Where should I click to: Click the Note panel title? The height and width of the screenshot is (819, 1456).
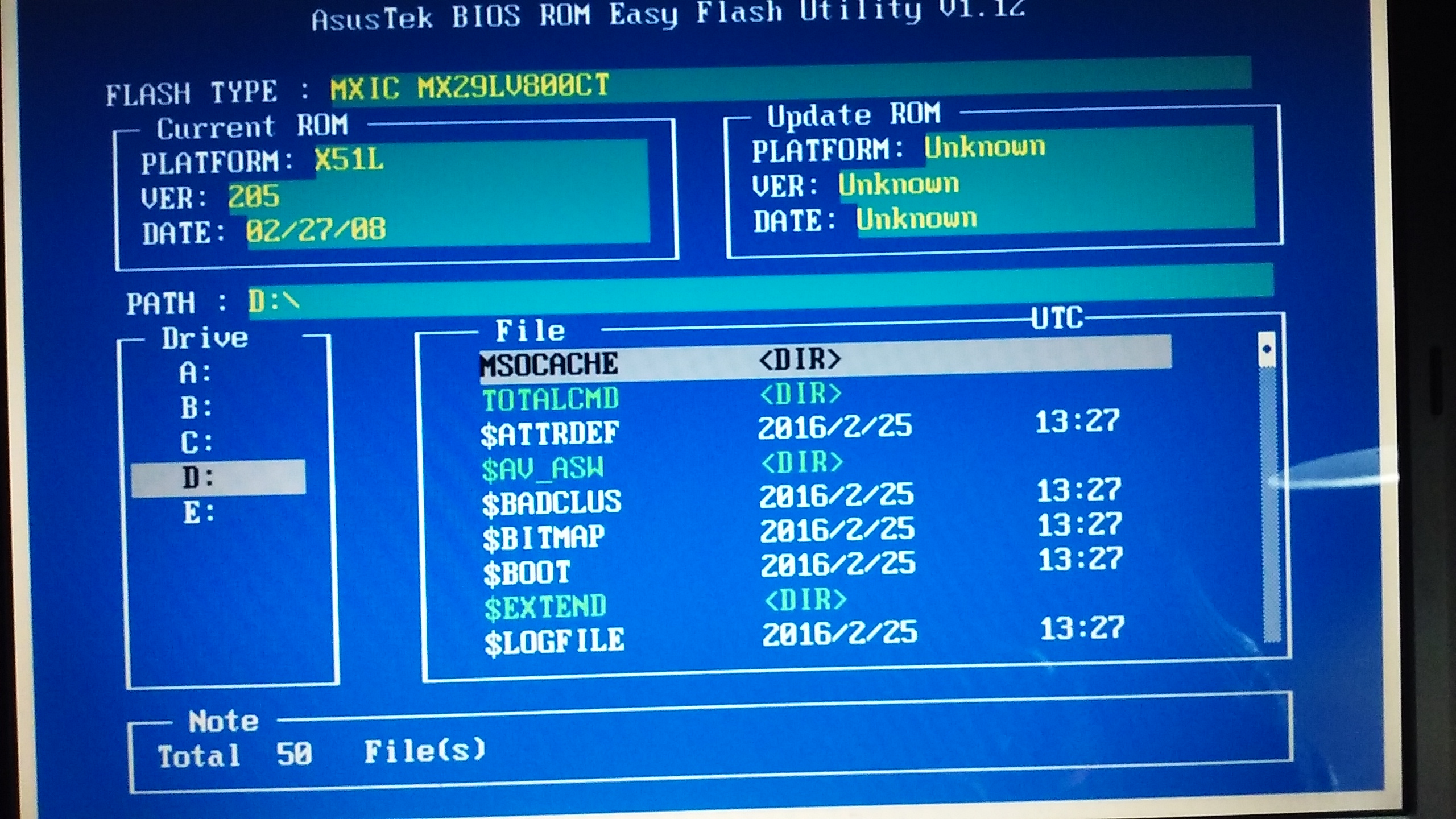[224, 722]
